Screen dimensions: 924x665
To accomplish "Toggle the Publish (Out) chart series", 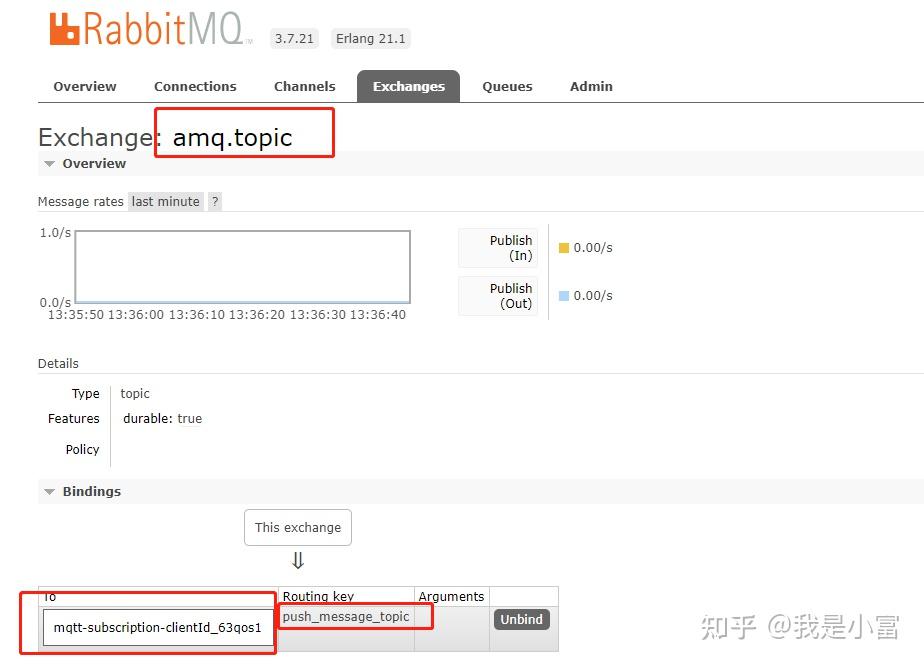I will coord(497,295).
